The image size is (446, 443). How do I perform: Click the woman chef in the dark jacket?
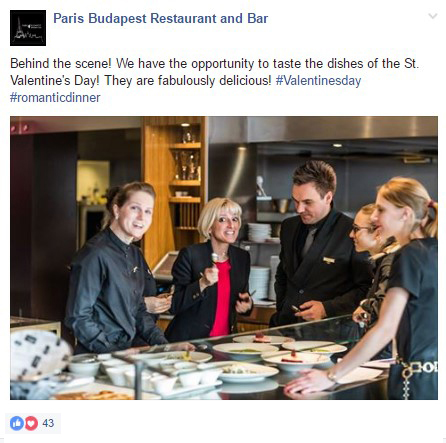click(x=115, y=268)
